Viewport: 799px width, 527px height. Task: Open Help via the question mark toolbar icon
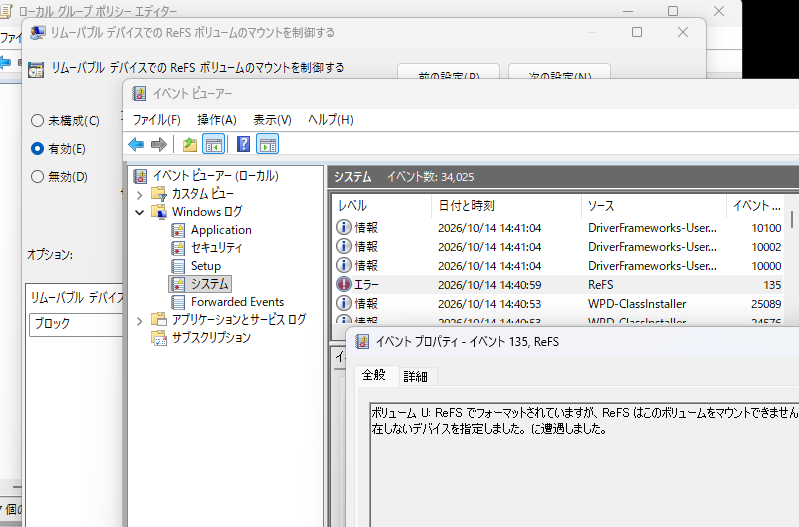point(244,145)
